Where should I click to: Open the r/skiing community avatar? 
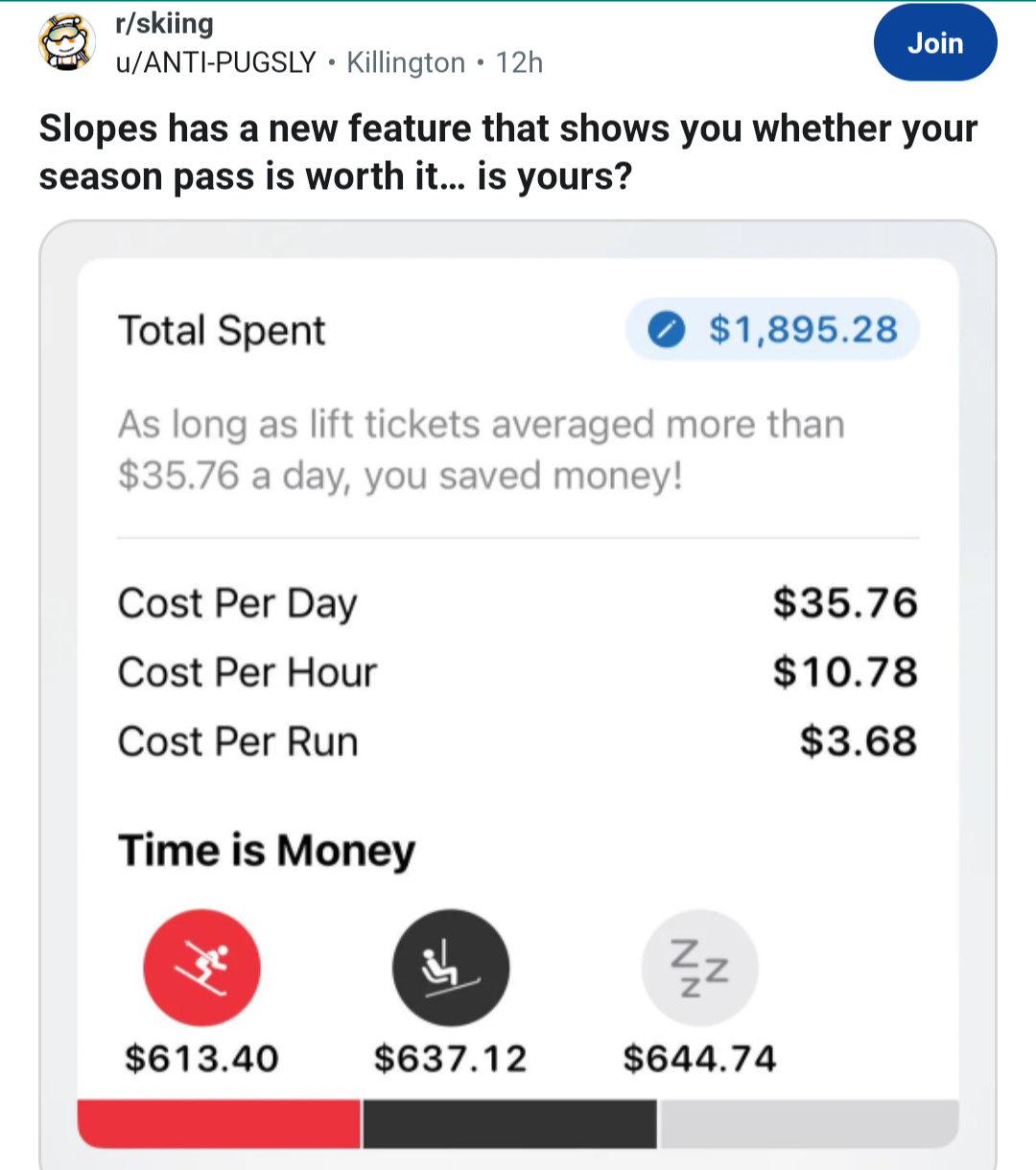tap(67, 43)
